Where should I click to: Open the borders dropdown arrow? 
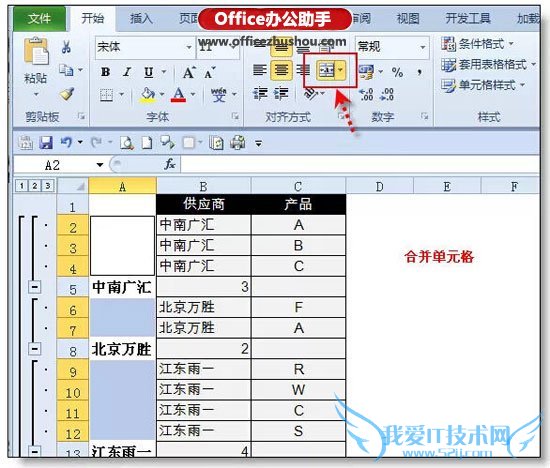121,94
